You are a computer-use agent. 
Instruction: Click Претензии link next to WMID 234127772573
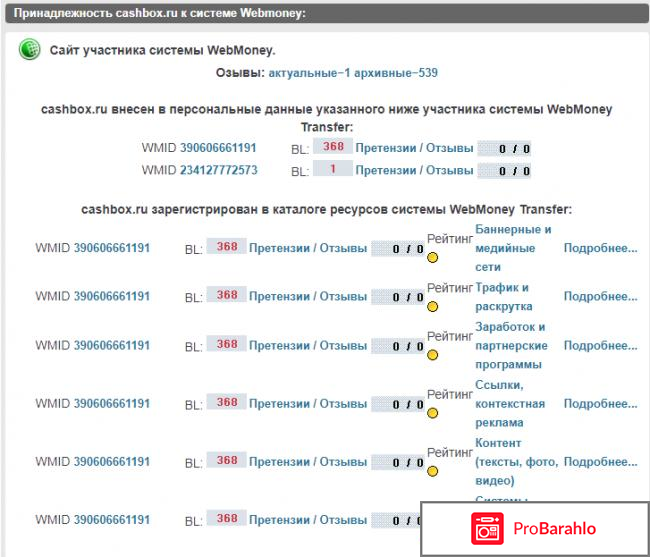tap(386, 170)
